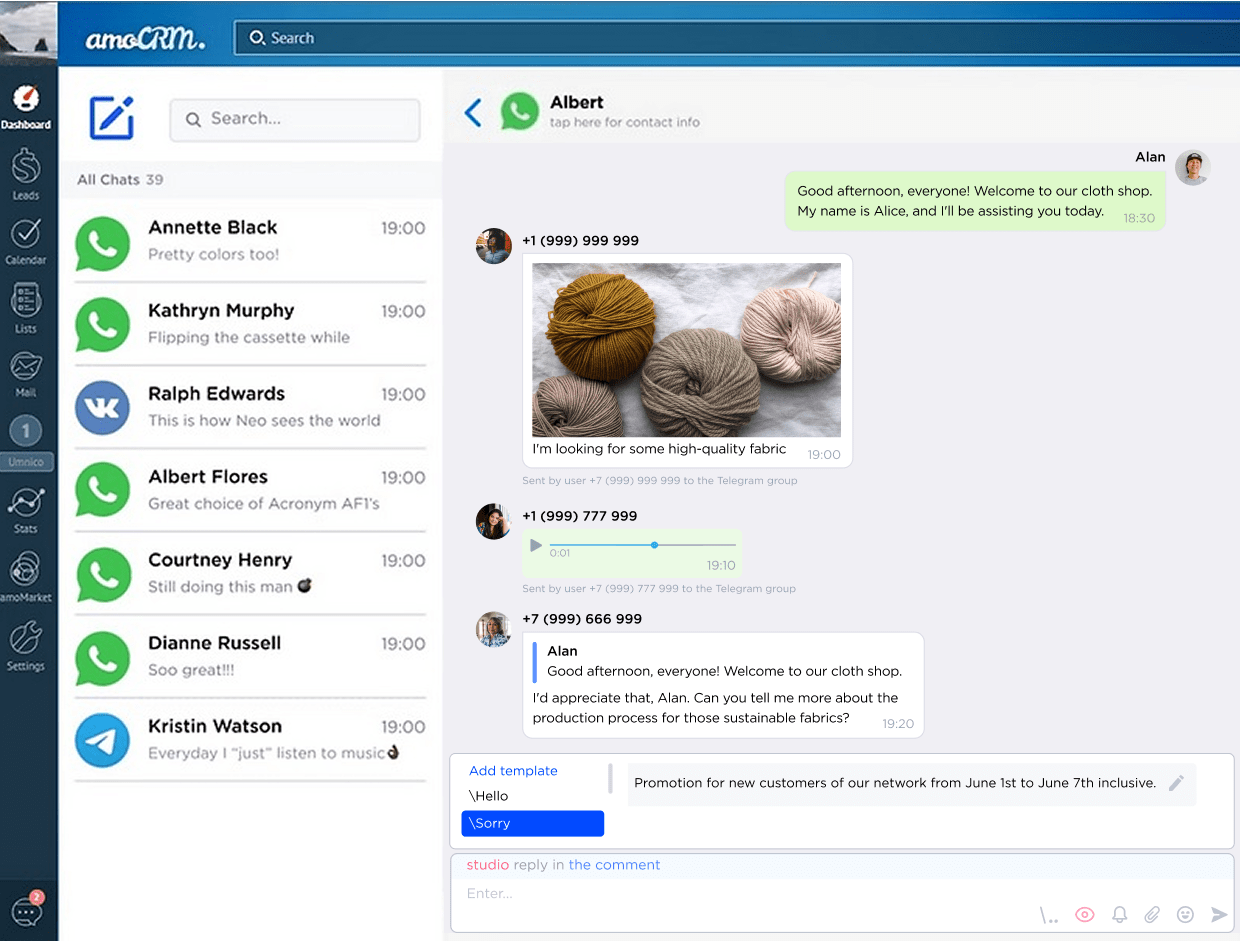Toggle the eye icon in message toolbar
This screenshot has height=941, width=1240.
pos(1084,914)
